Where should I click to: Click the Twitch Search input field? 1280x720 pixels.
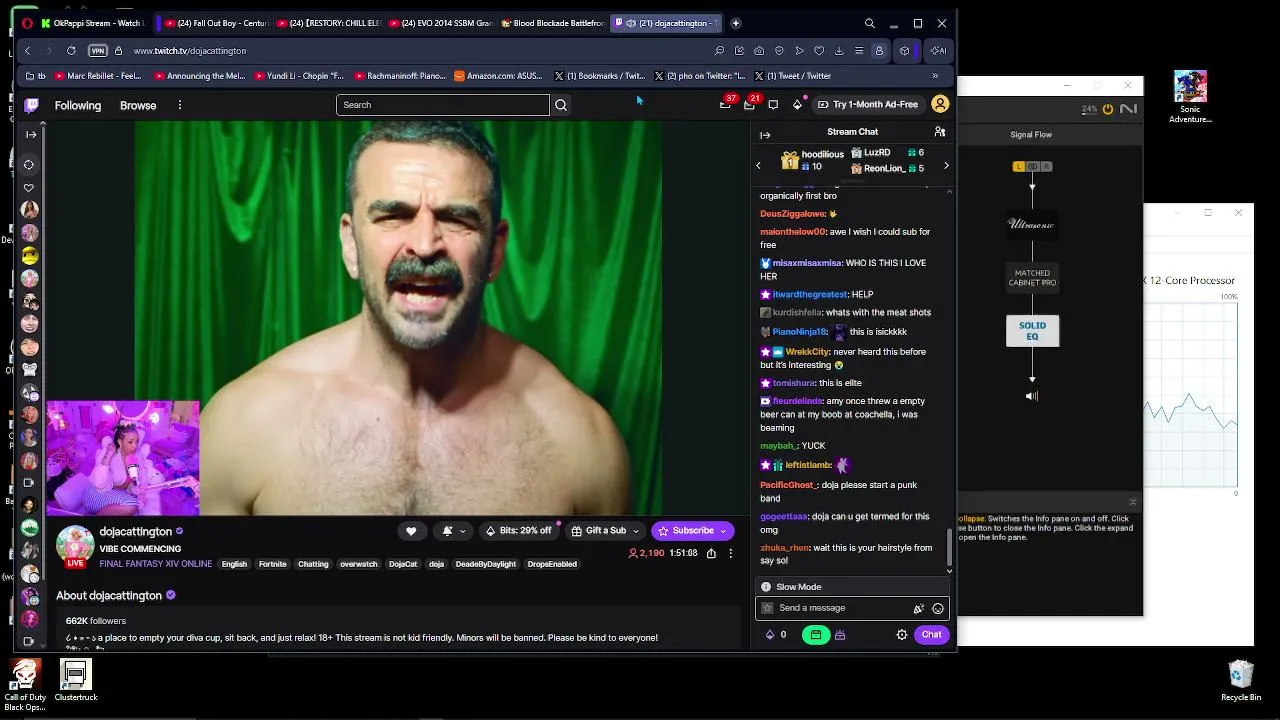tap(443, 105)
